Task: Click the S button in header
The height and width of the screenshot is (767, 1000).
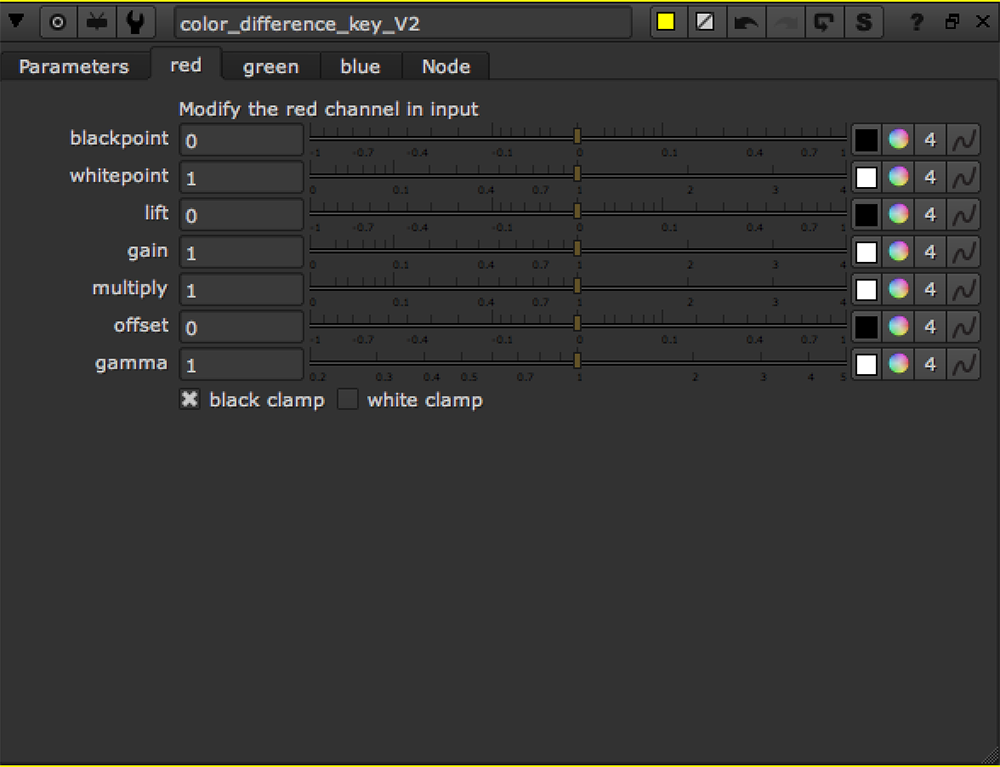Action: click(x=863, y=22)
